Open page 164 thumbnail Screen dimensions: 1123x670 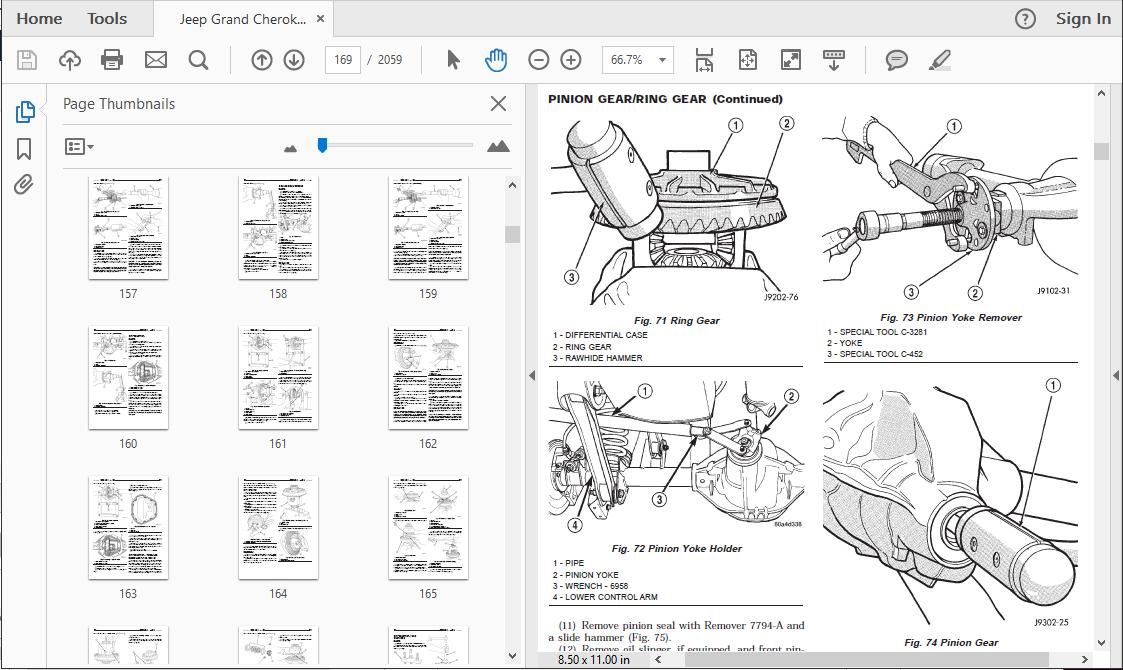(x=278, y=527)
